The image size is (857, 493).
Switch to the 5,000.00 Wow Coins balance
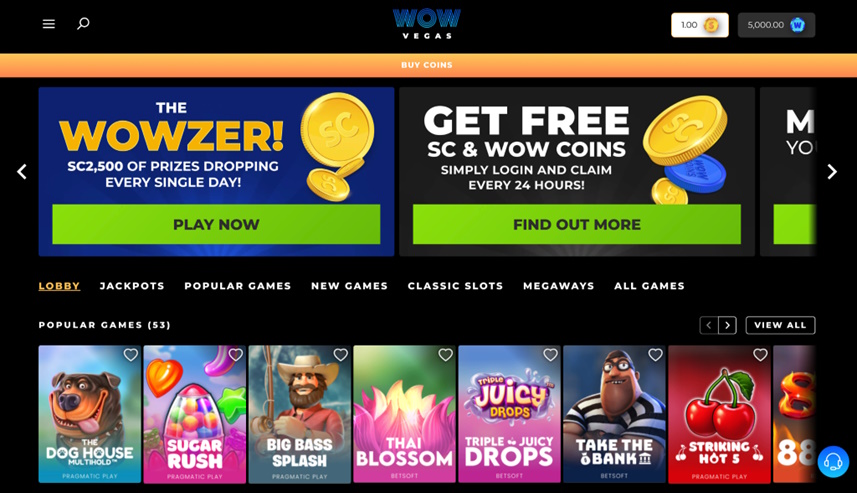(776, 25)
